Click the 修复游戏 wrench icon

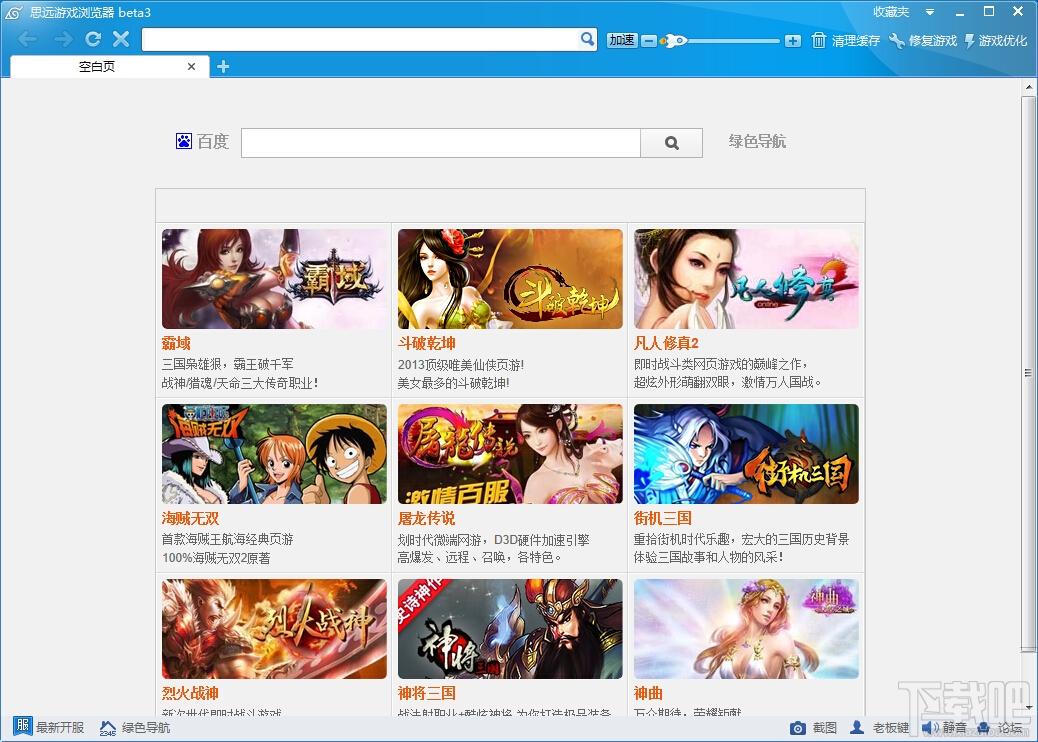pos(897,40)
